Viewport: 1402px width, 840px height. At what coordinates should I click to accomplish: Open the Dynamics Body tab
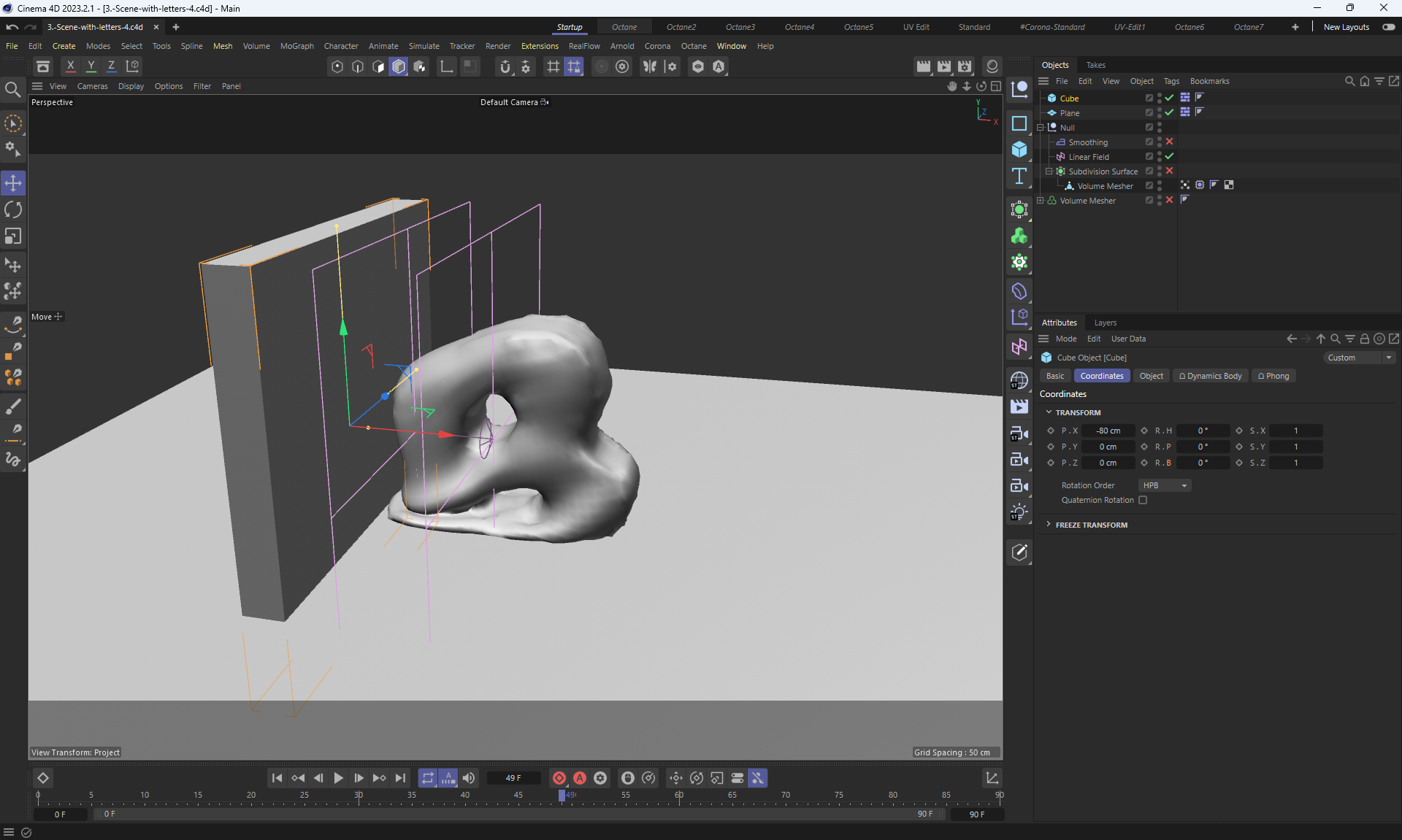click(x=1210, y=376)
